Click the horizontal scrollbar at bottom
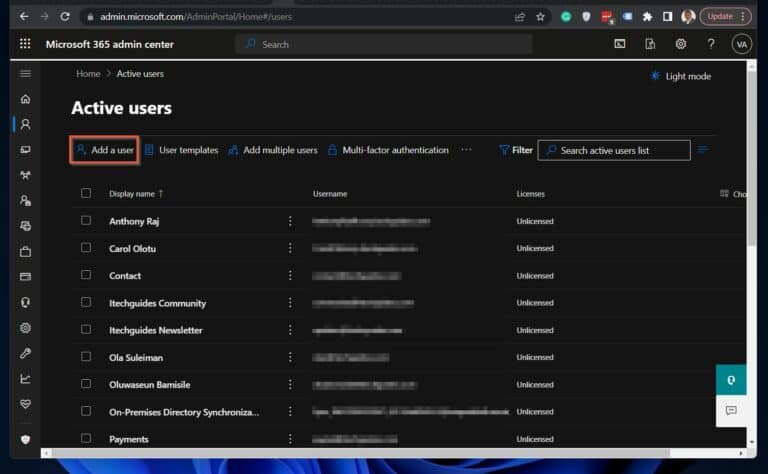 point(360,453)
